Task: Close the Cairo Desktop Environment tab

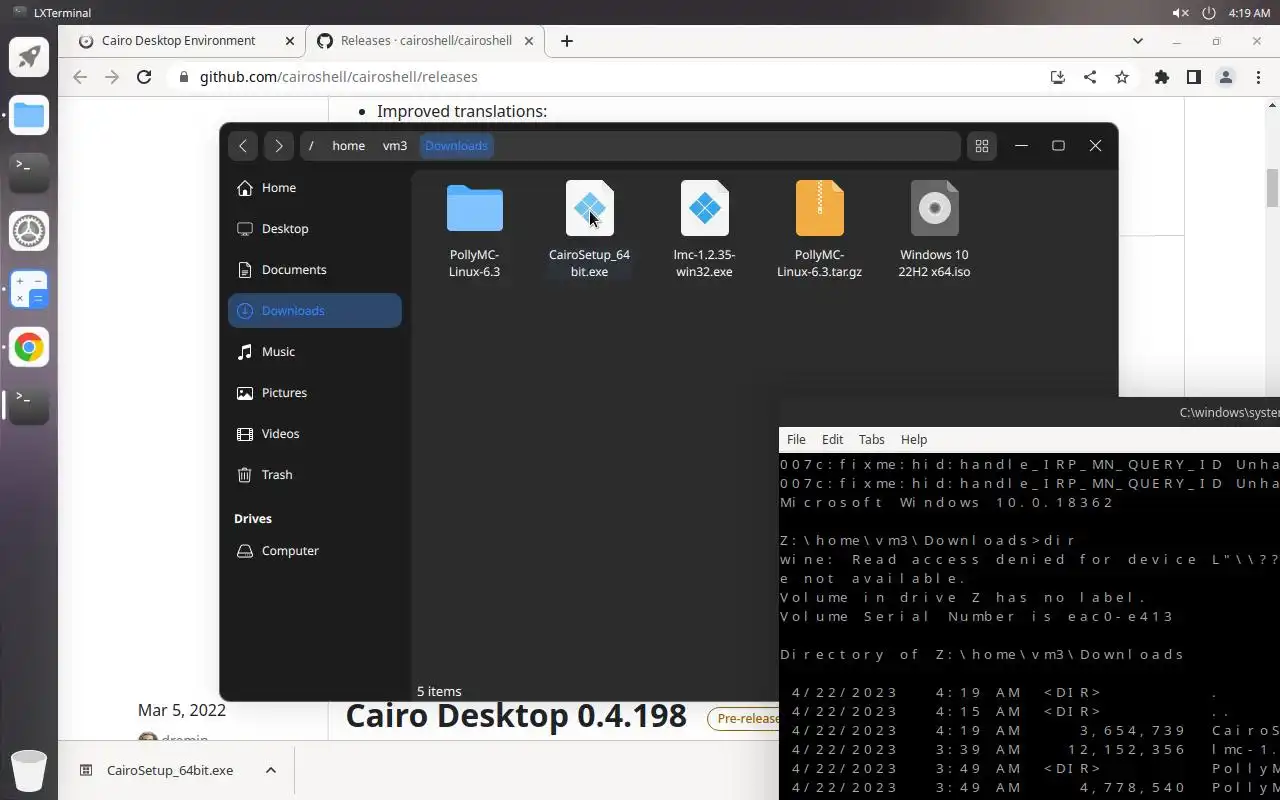Action: [290, 41]
